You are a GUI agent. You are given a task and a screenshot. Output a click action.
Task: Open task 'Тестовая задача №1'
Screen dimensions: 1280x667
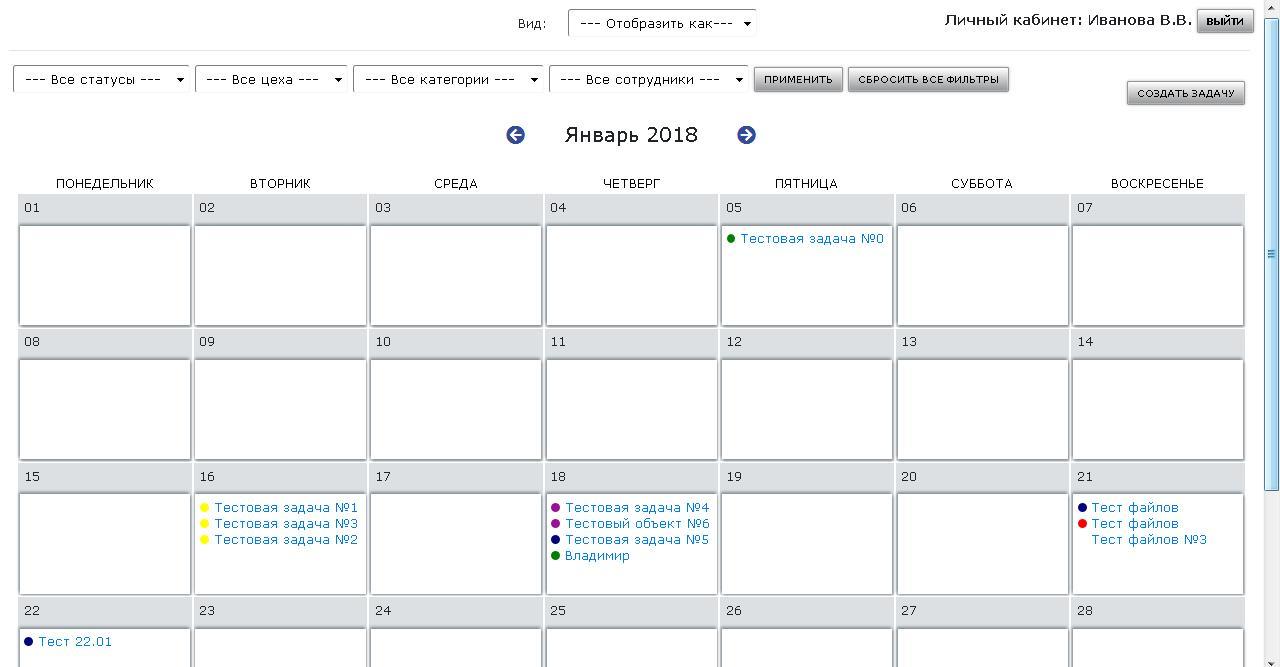[x=286, y=507]
